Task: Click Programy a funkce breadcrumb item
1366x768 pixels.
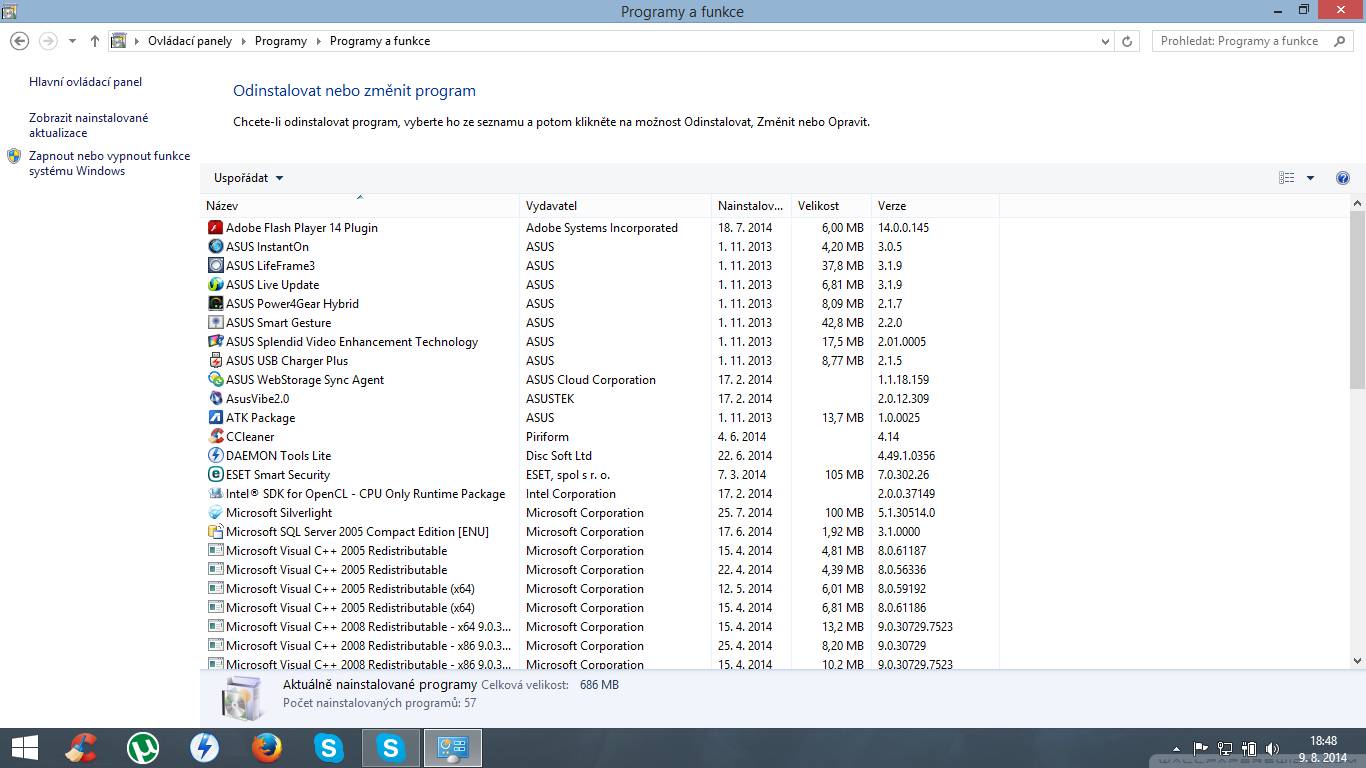Action: [380, 41]
